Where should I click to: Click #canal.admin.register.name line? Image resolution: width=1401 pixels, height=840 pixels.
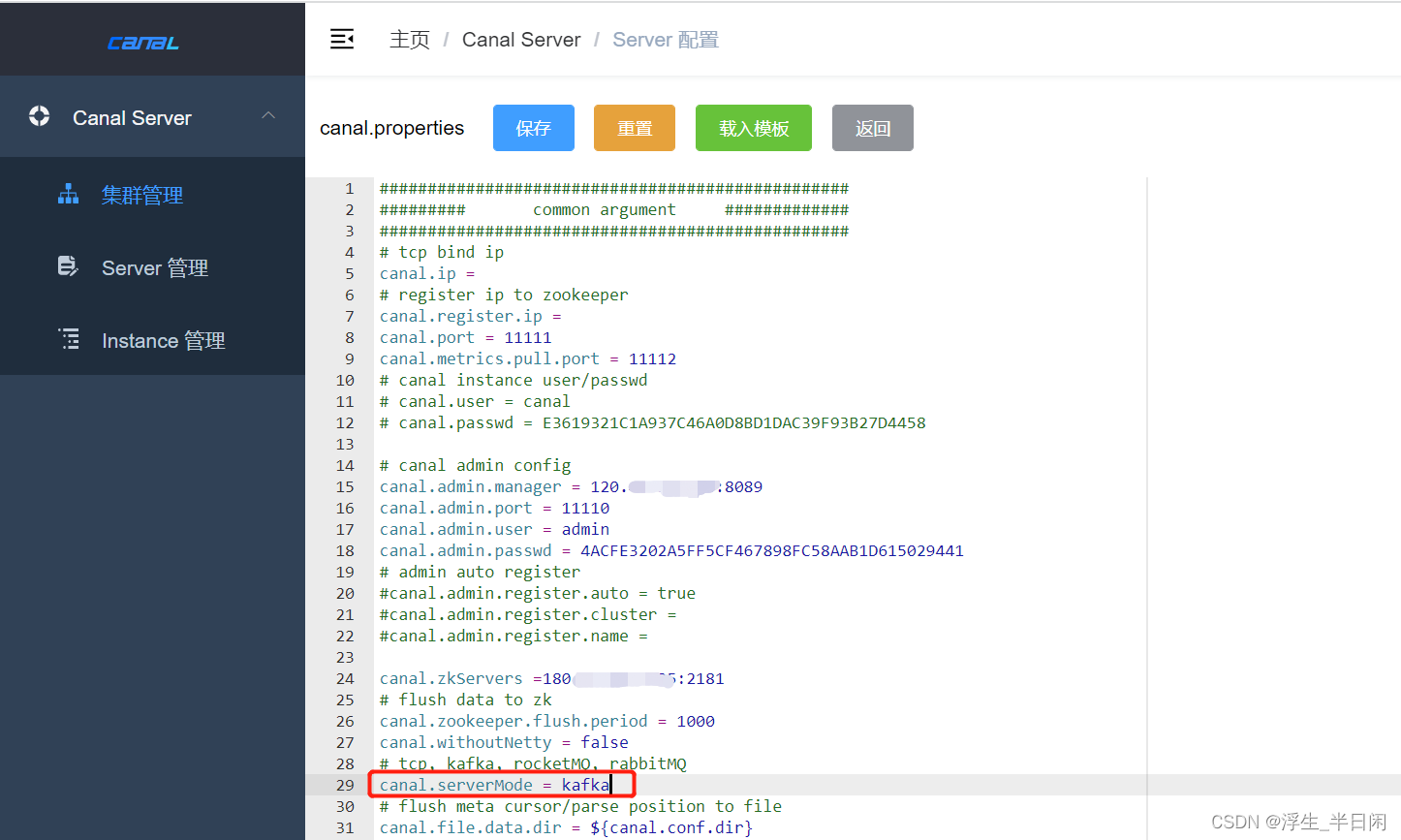click(x=514, y=636)
